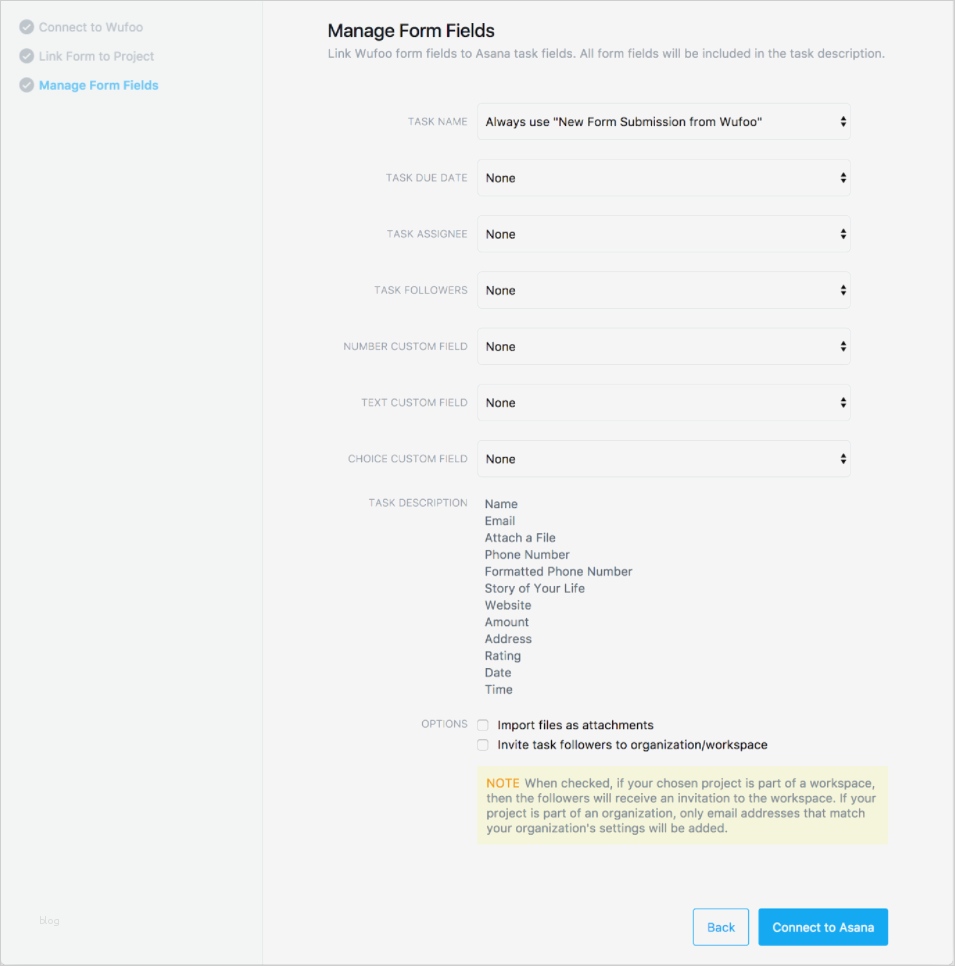Expand the Task Followers dropdown
Image resolution: width=955 pixels, height=966 pixels.
point(664,290)
